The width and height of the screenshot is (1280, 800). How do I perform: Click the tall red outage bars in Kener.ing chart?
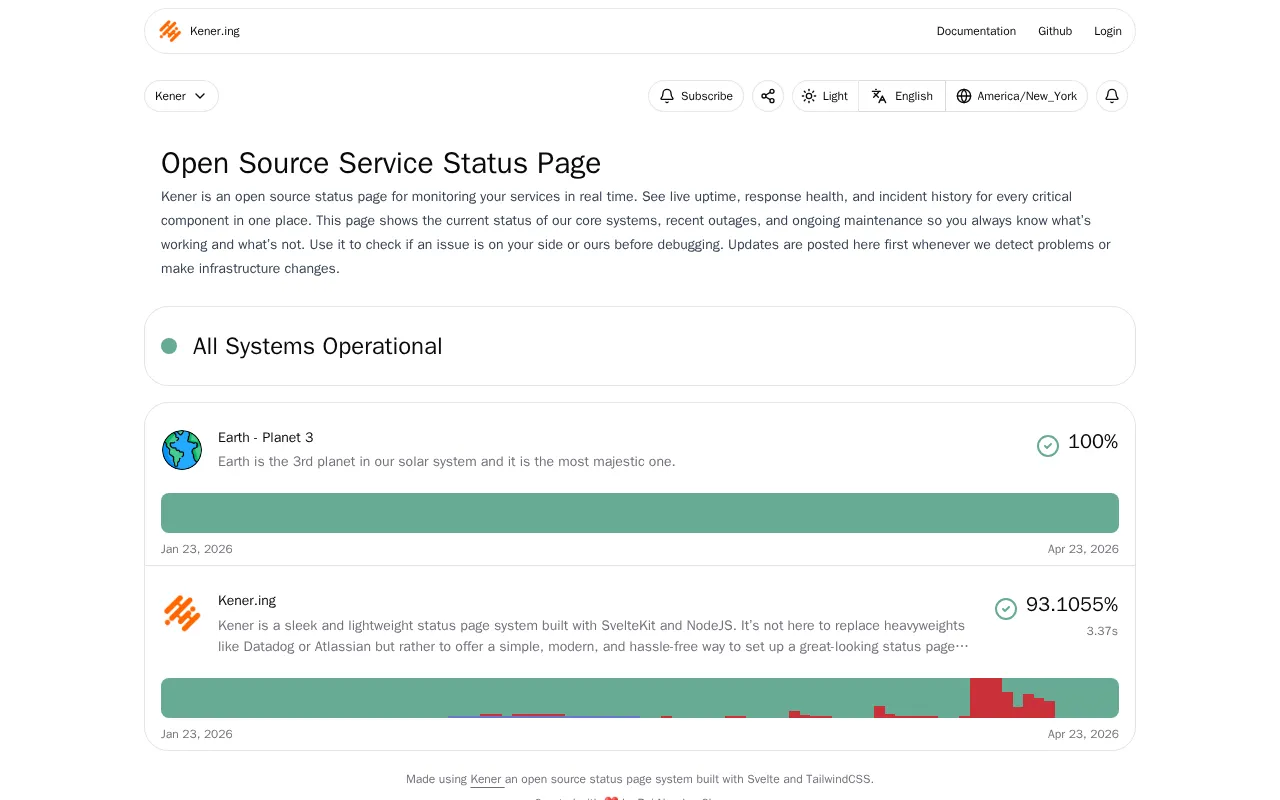click(986, 698)
